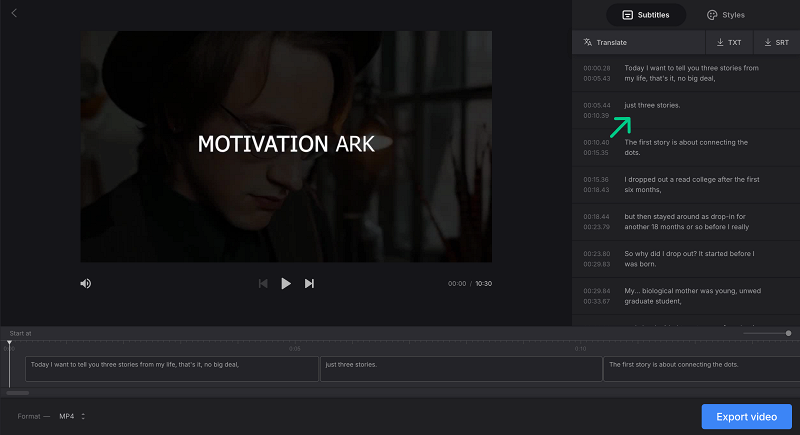Click end timestamp 00:29.83

(x=596, y=264)
